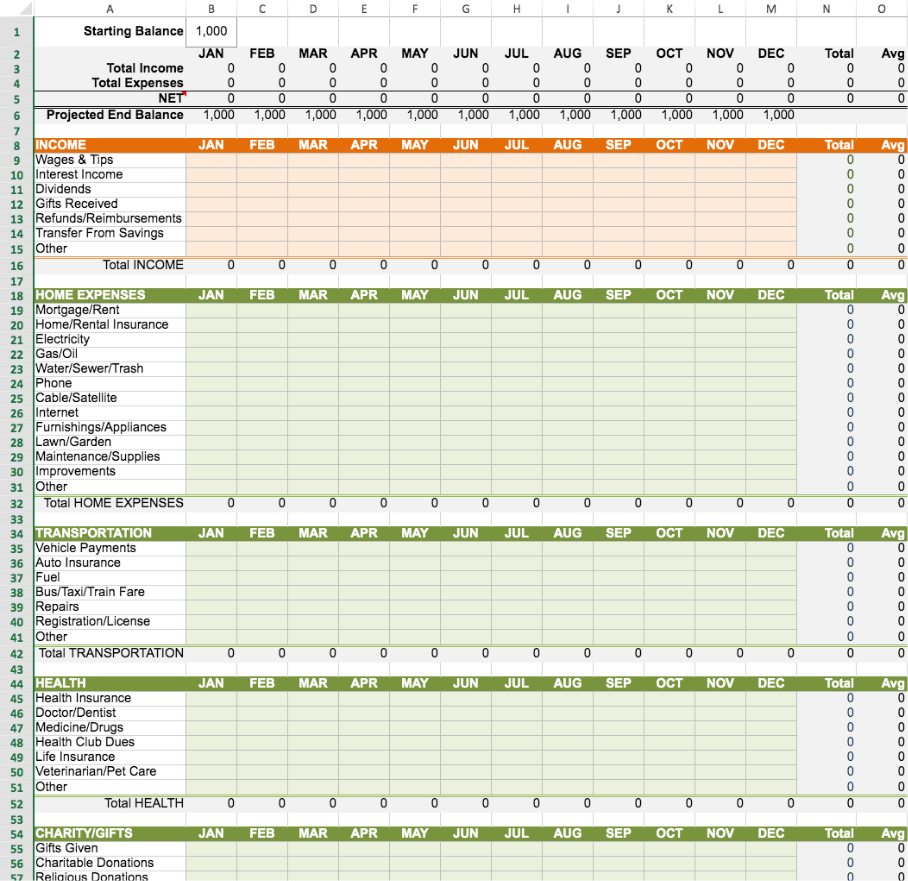908x881 pixels.
Task: Click the Veterinarian/Pet Care row label
Action: tap(96, 772)
